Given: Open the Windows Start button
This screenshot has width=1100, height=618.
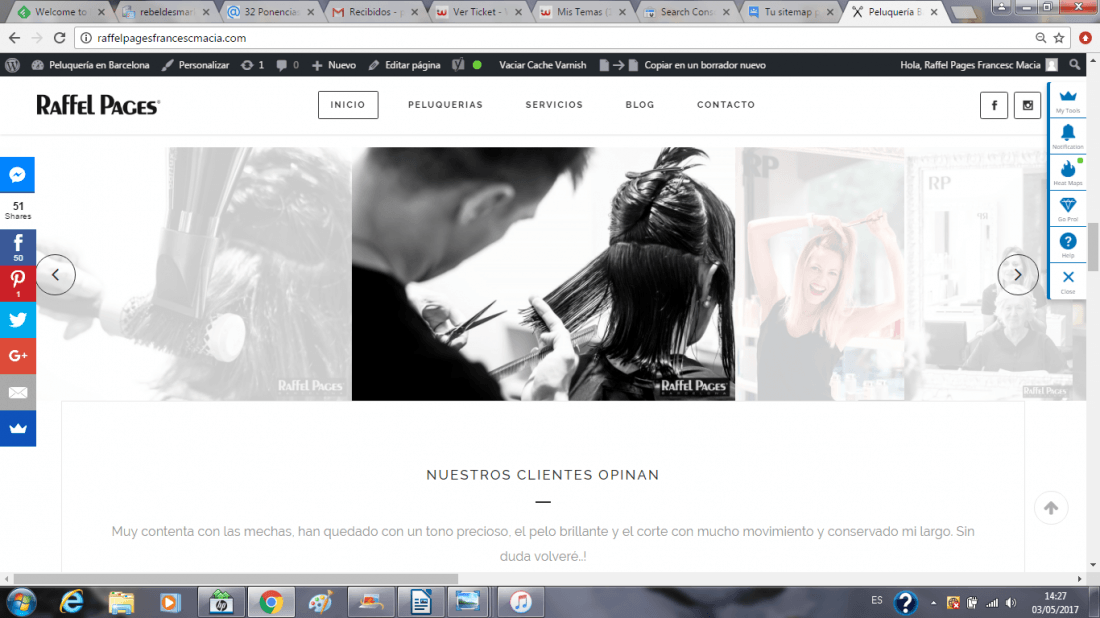Looking at the screenshot, I should 21,602.
